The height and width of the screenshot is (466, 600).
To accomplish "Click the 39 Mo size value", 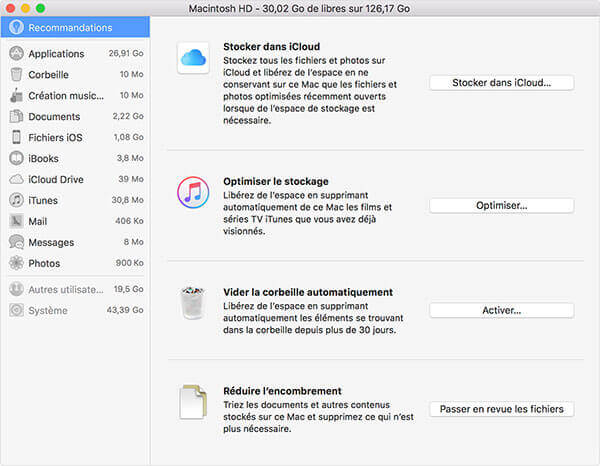I will click(x=131, y=179).
